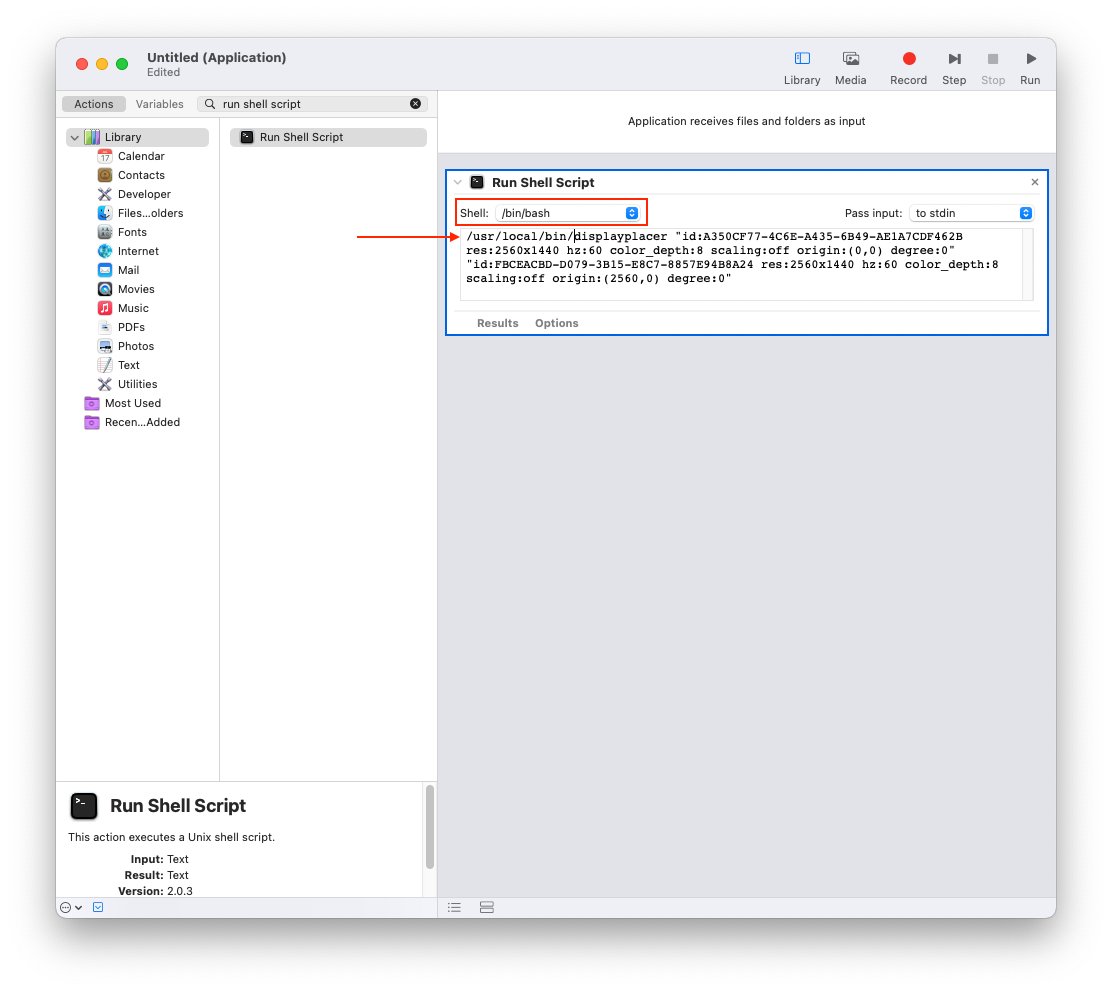
Task: Open the Shell dropdown set to /bin/bash
Action: click(x=568, y=213)
